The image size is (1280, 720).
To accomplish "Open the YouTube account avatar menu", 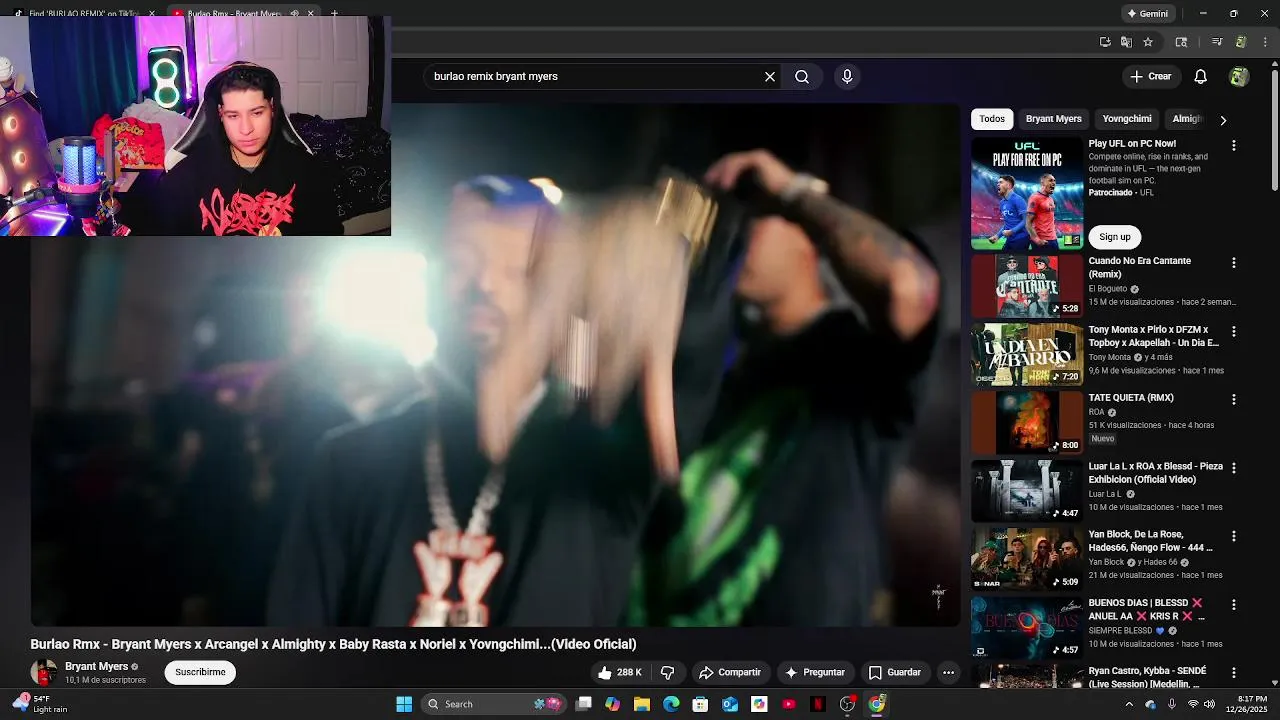I will pos(1239,76).
